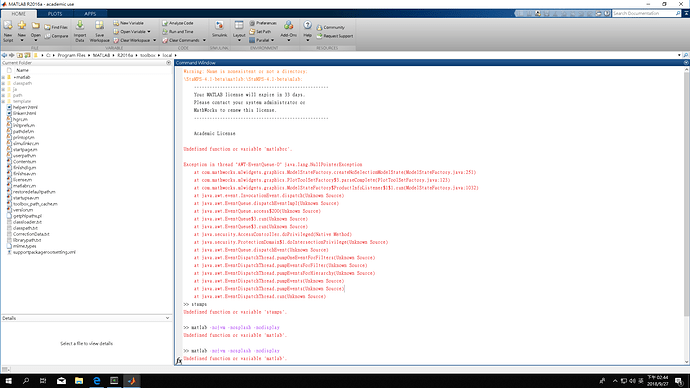The width and height of the screenshot is (690, 388).
Task: Click Run and Time profiler
Action: click(178, 32)
